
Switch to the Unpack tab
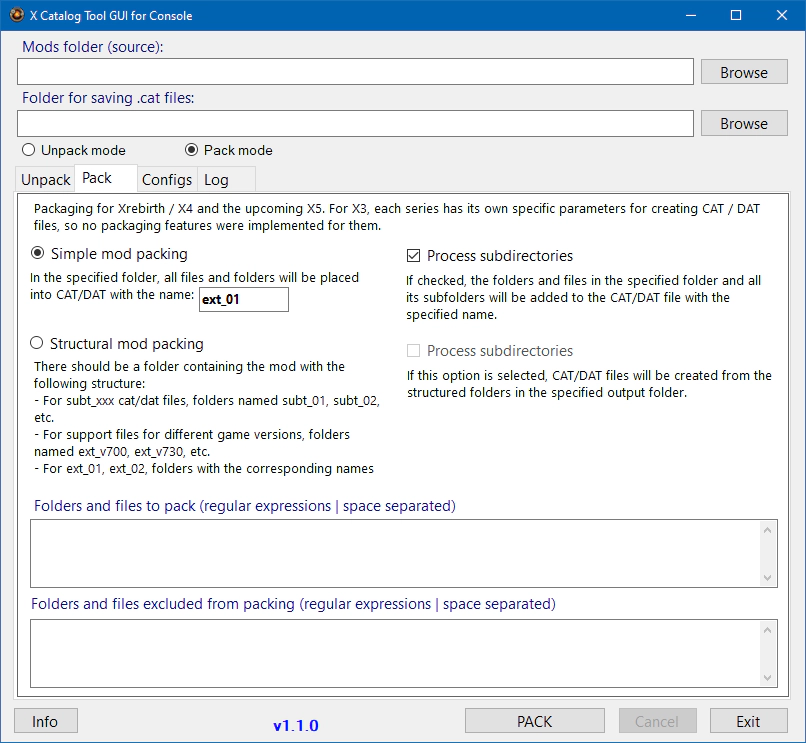tap(46, 180)
